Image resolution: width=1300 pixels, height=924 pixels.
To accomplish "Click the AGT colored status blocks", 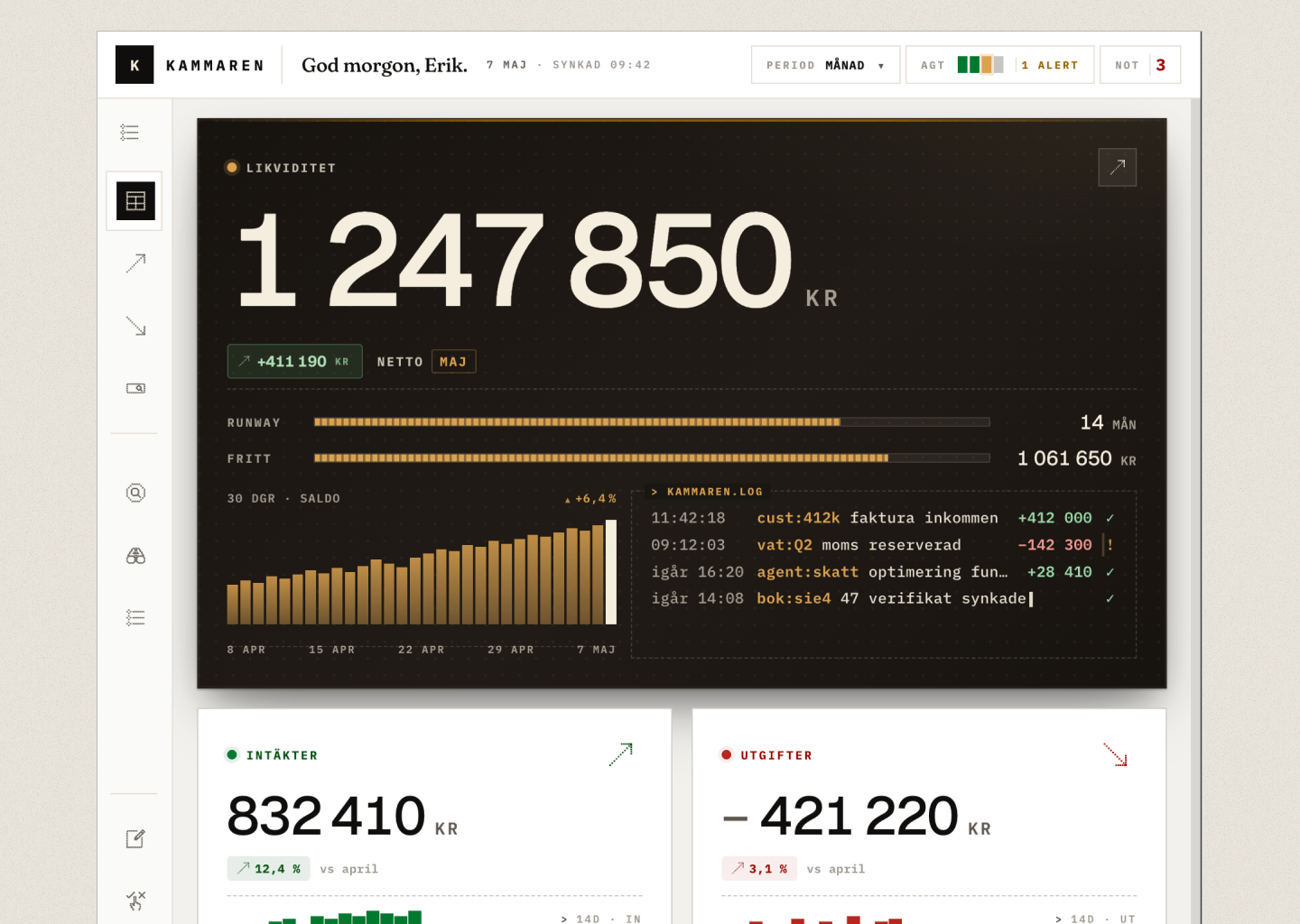I will click(x=980, y=65).
